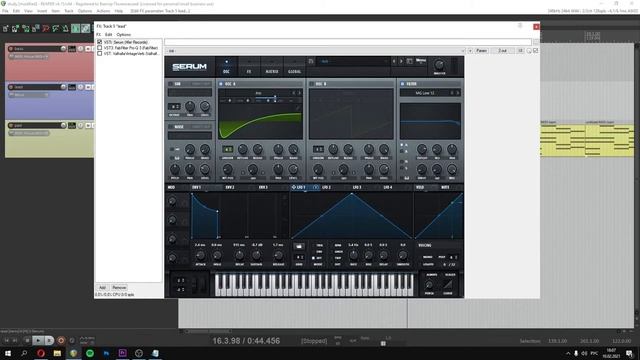Click the Param button in FX window
This screenshot has height=360, width=640.
pyautogui.click(x=482, y=51)
